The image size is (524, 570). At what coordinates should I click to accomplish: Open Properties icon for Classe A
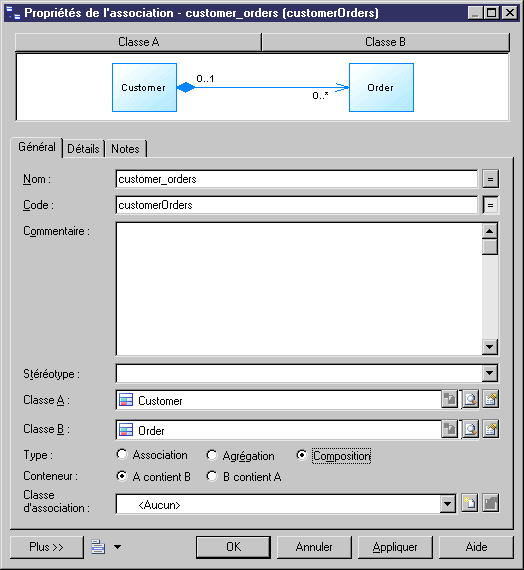coord(491,400)
